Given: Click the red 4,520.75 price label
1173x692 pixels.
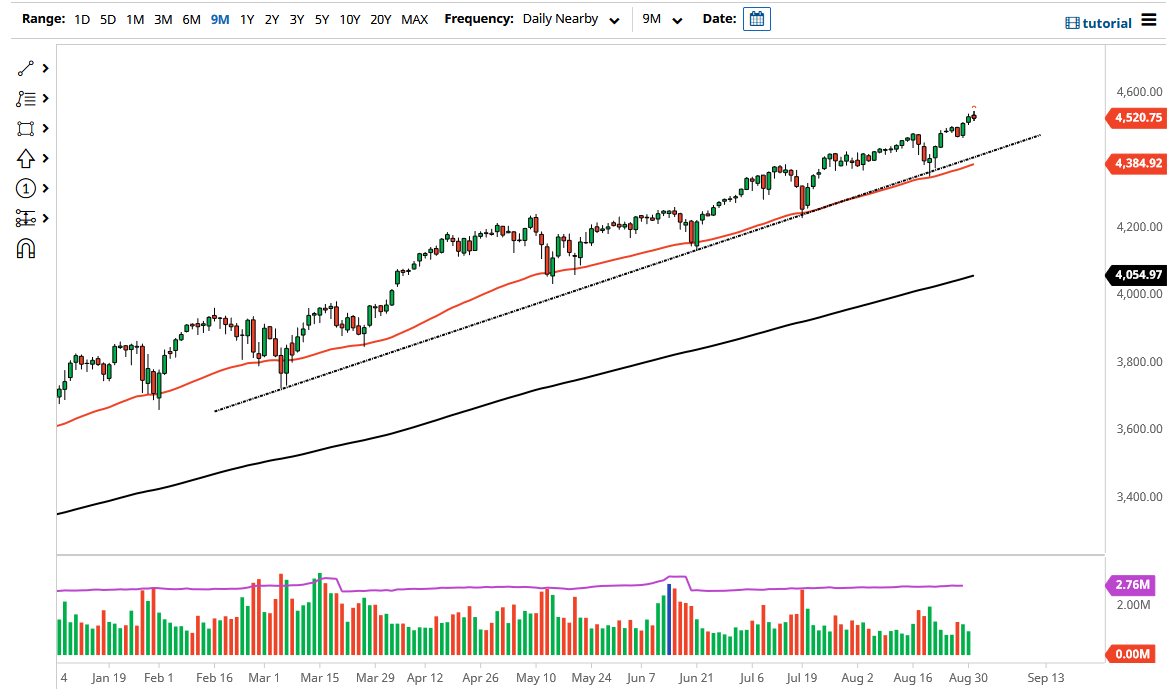Looking at the screenshot, I should click(x=1135, y=118).
